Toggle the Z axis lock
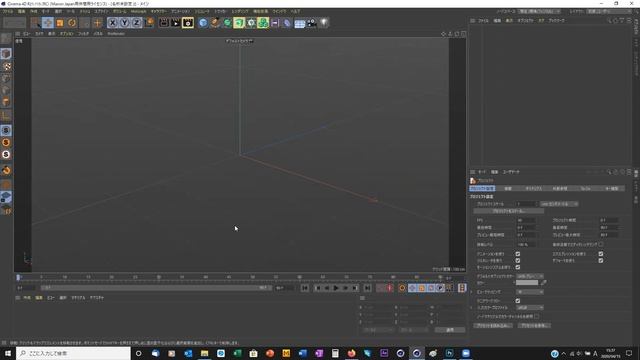This screenshot has height=360, width=640. (136, 23)
